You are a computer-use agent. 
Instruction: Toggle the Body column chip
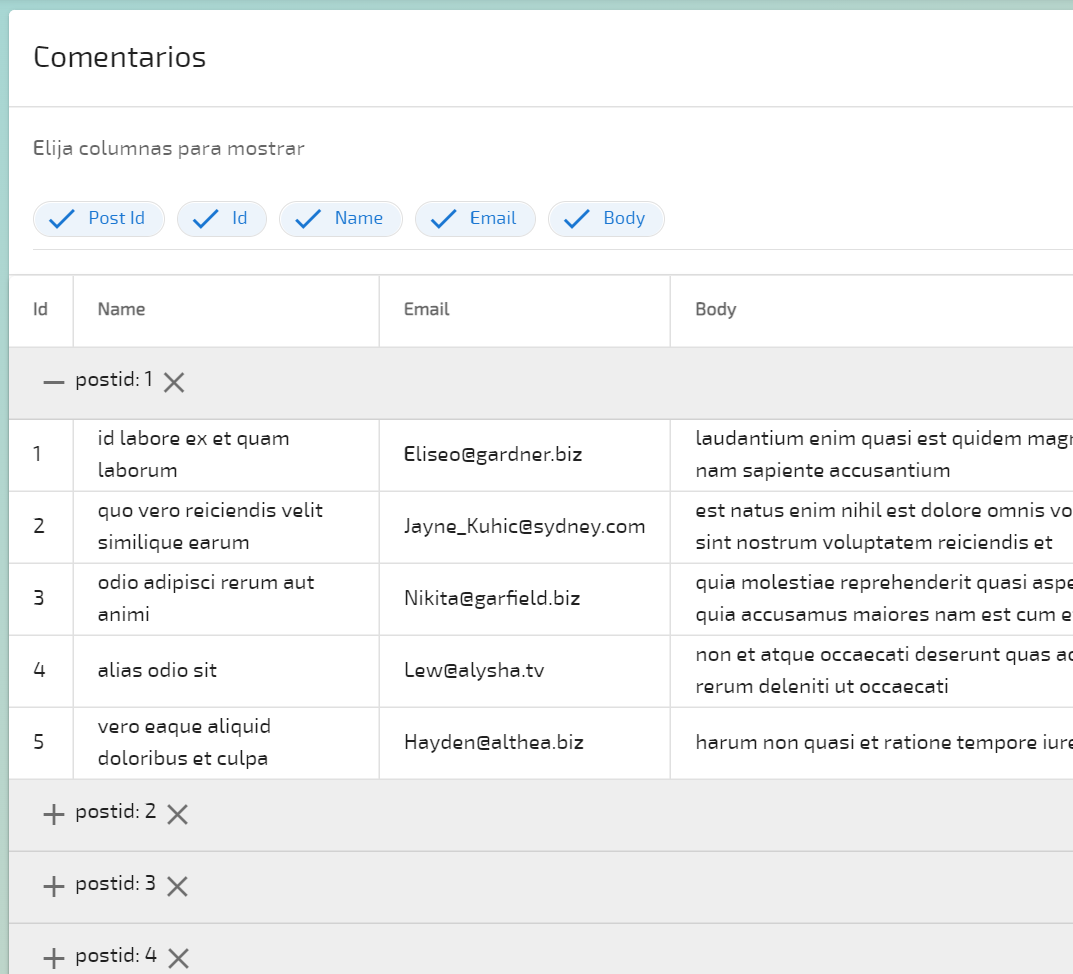(606, 219)
